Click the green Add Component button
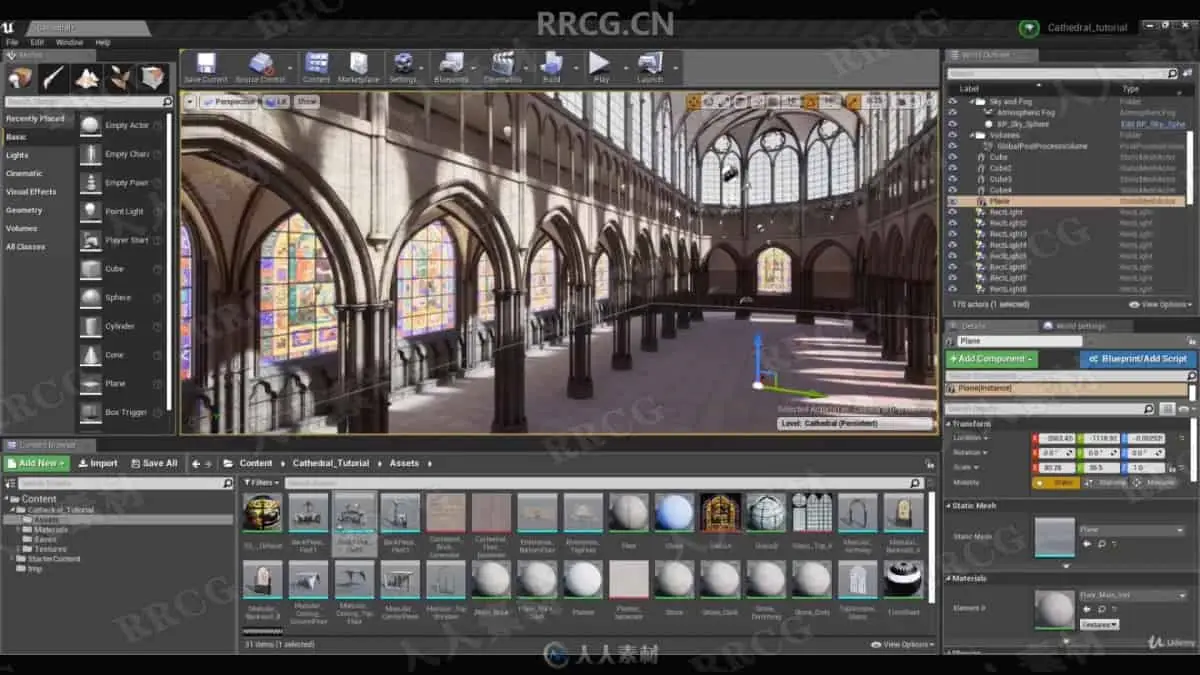This screenshot has width=1200, height=675. tap(992, 358)
